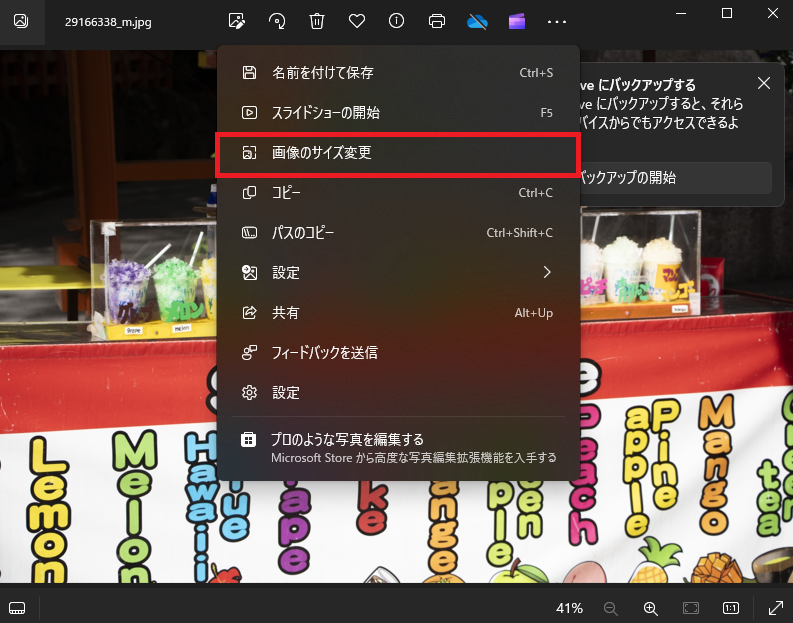
Task: Choose 共有 from the menu
Action: point(398,313)
